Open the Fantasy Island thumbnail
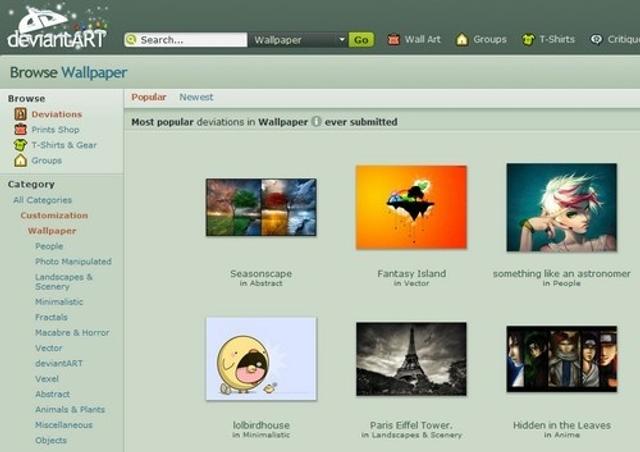The height and width of the screenshot is (452, 640). [411, 207]
